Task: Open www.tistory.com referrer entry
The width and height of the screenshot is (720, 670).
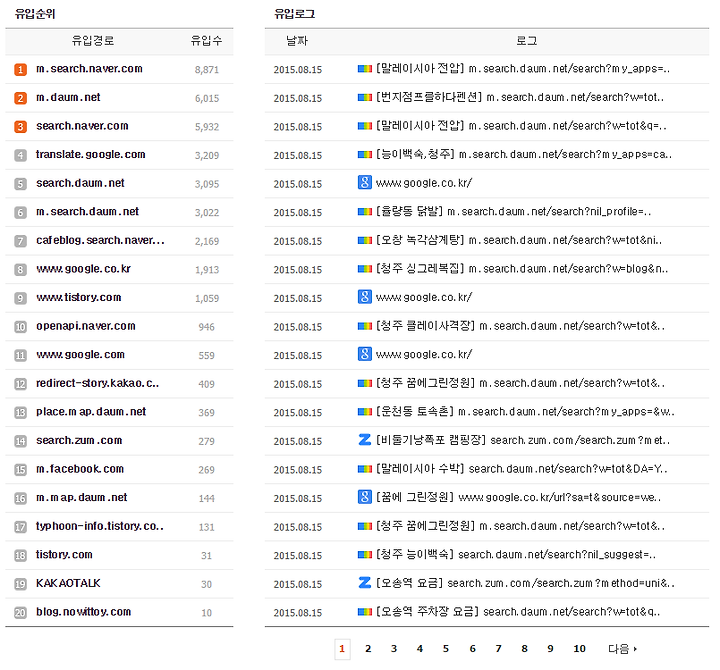Action: point(79,298)
